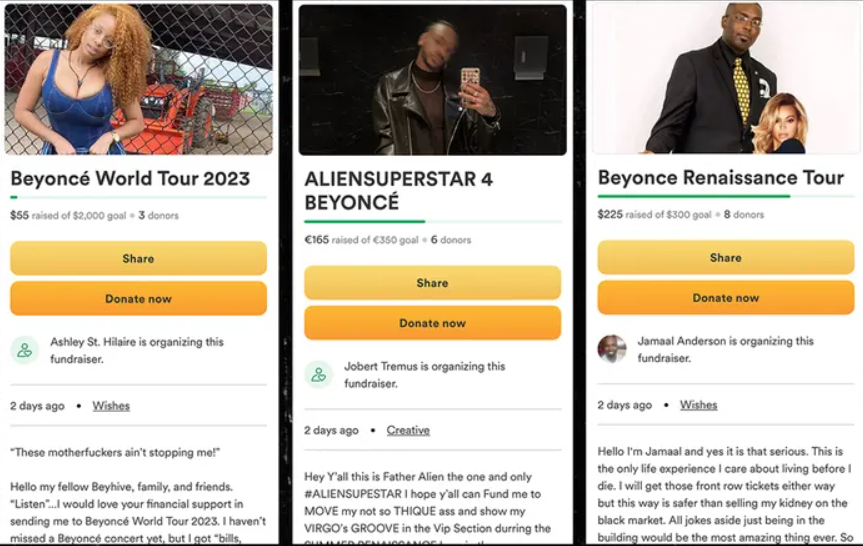The height and width of the screenshot is (546, 863).
Task: Click the $225 of $300 progress bar
Action: (x=725, y=197)
